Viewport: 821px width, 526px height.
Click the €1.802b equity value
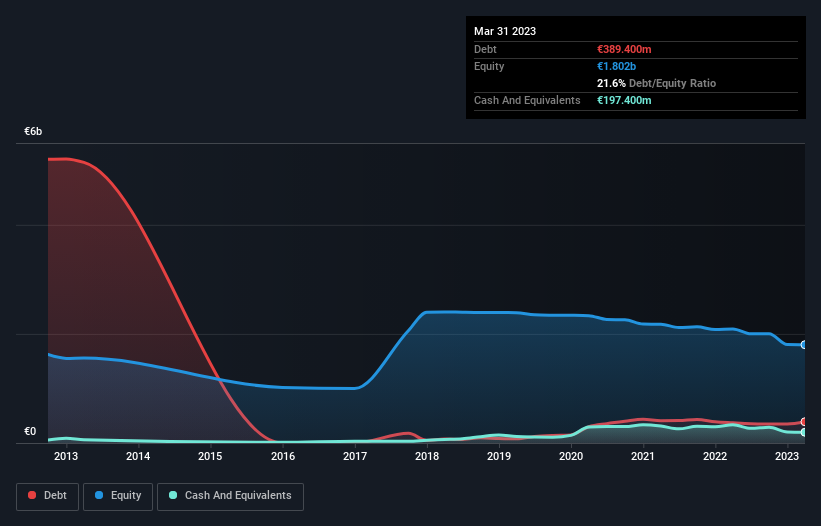click(x=616, y=66)
